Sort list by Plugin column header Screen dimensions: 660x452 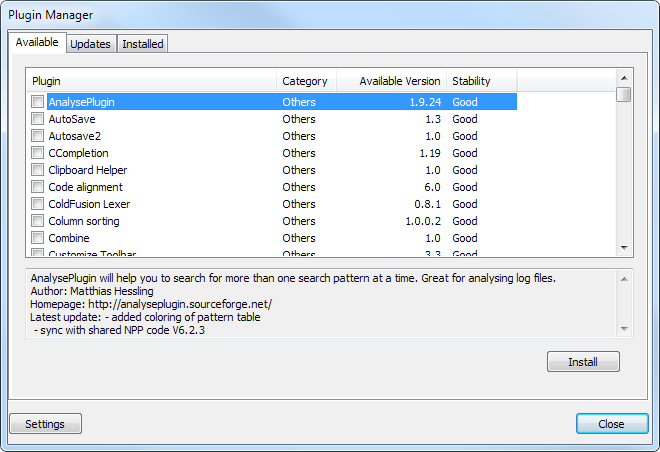pos(150,81)
